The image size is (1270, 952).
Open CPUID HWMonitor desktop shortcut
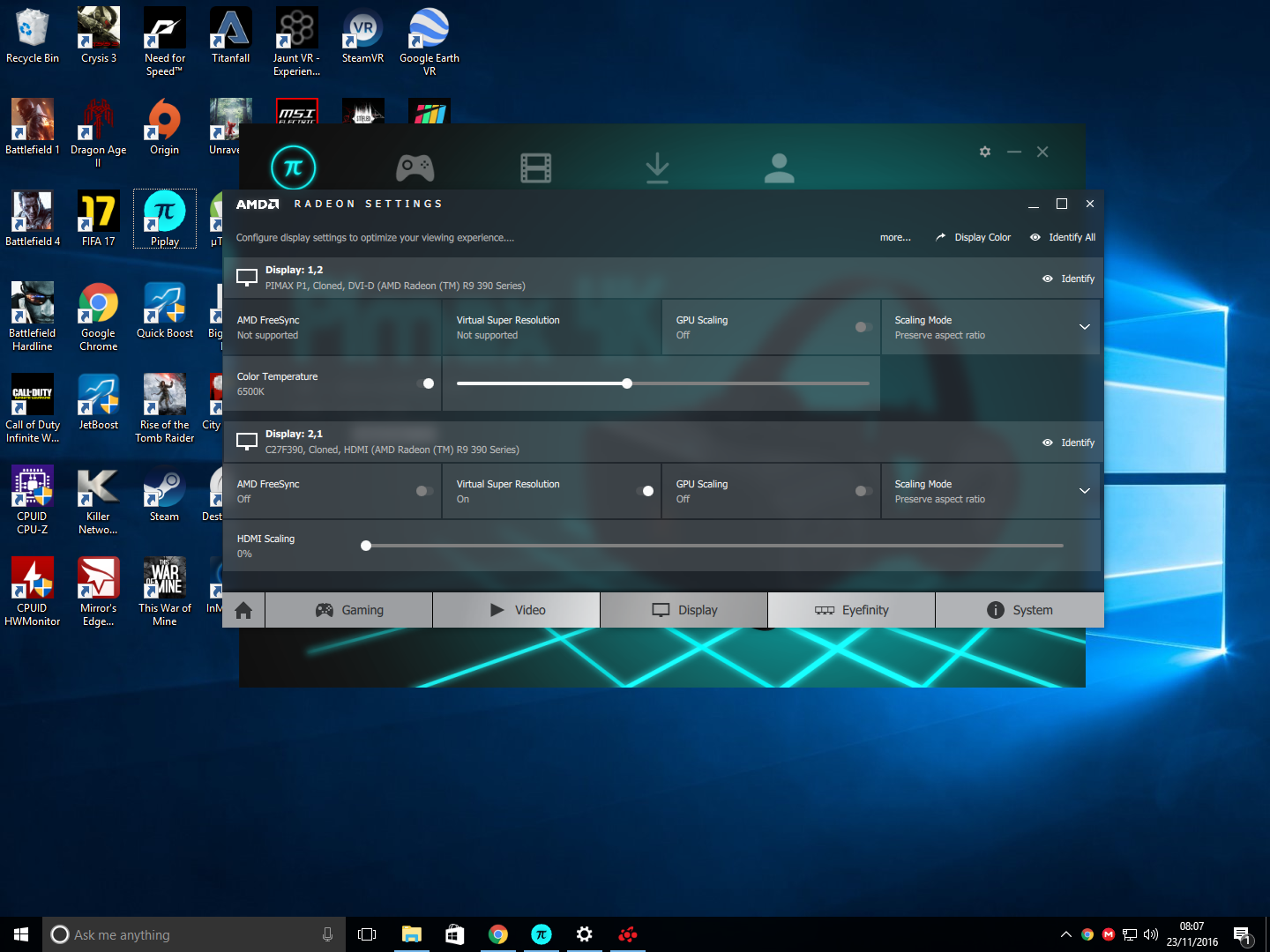[x=33, y=591]
